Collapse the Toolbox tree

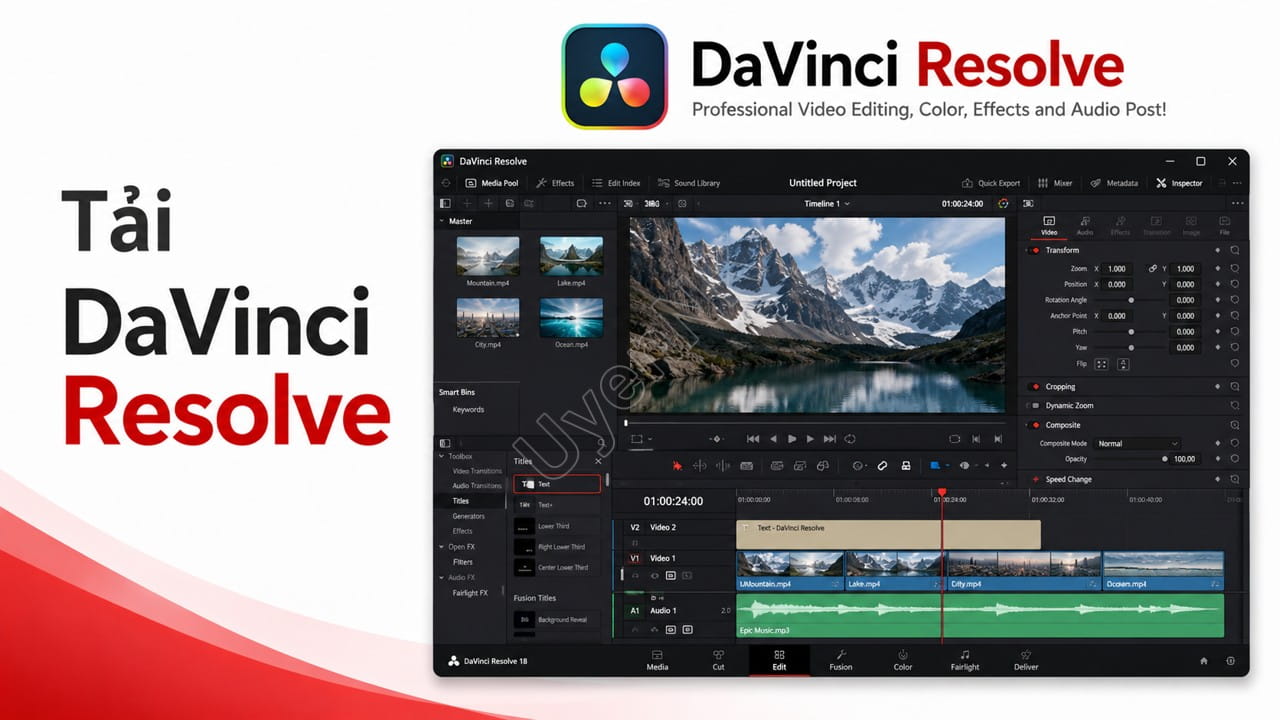(442, 456)
